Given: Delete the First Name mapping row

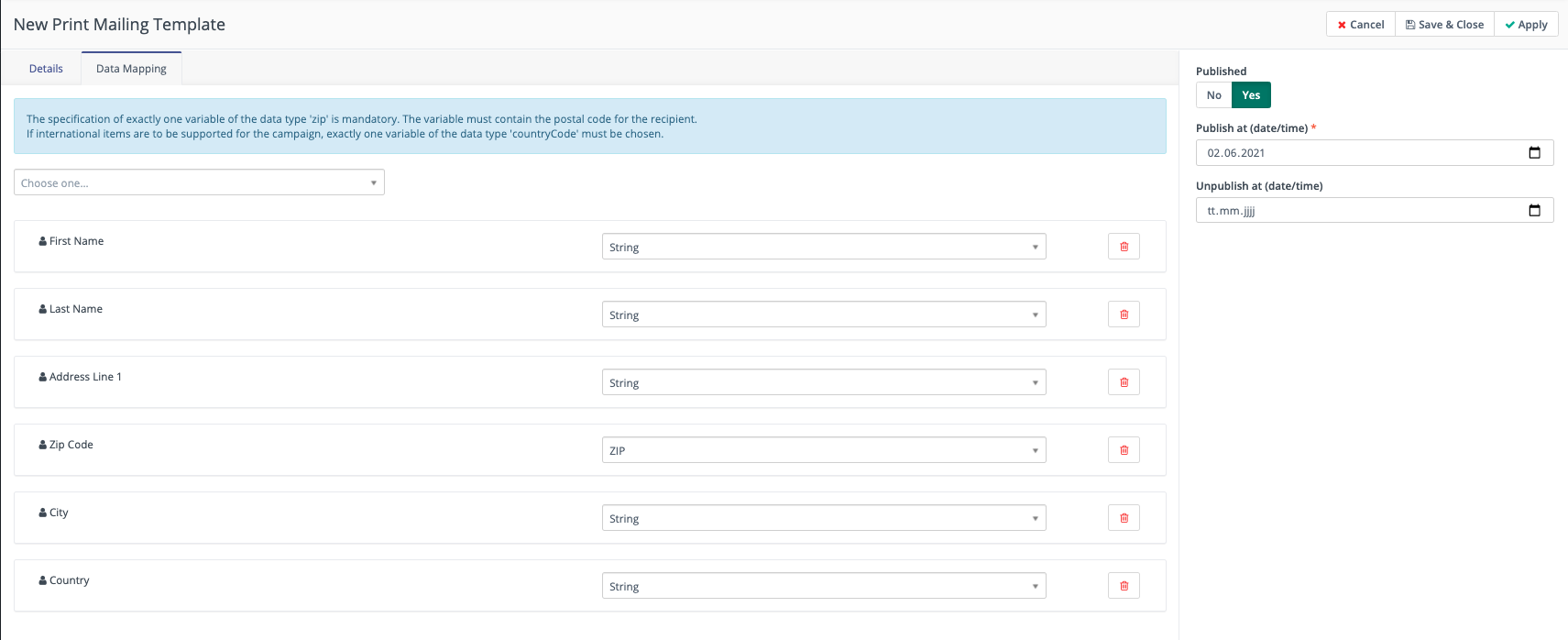Looking at the screenshot, I should [x=1124, y=247].
